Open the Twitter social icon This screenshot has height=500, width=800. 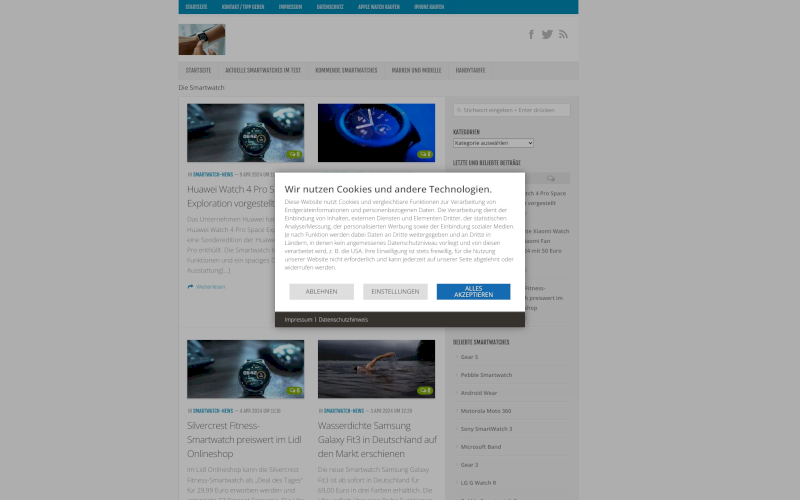(547, 34)
